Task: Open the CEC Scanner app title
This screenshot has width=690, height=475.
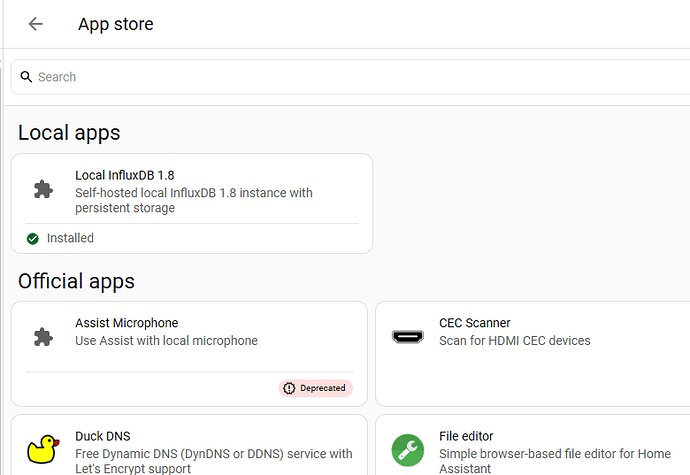Action: coord(474,323)
